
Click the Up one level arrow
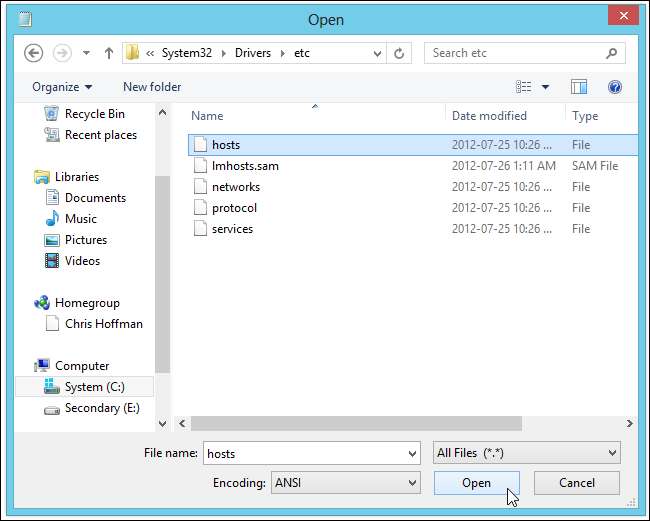point(106,53)
